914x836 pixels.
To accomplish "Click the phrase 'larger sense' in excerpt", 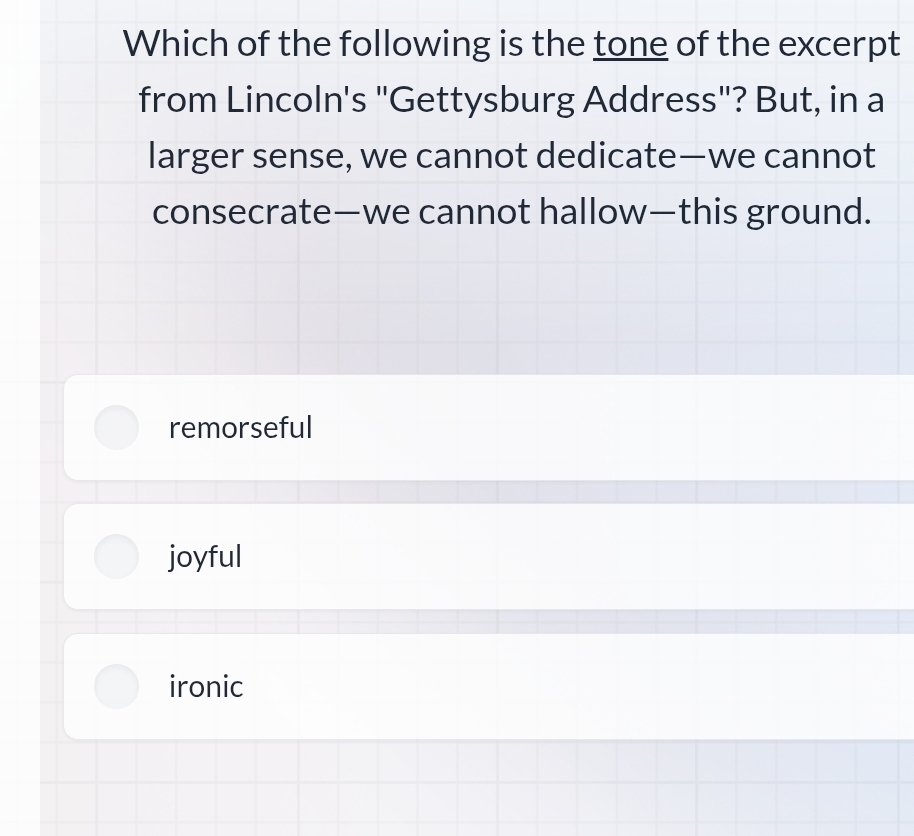I will click(248, 156).
